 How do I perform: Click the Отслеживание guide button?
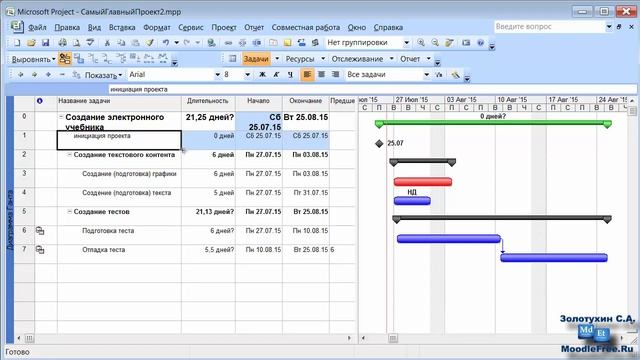tap(357, 59)
